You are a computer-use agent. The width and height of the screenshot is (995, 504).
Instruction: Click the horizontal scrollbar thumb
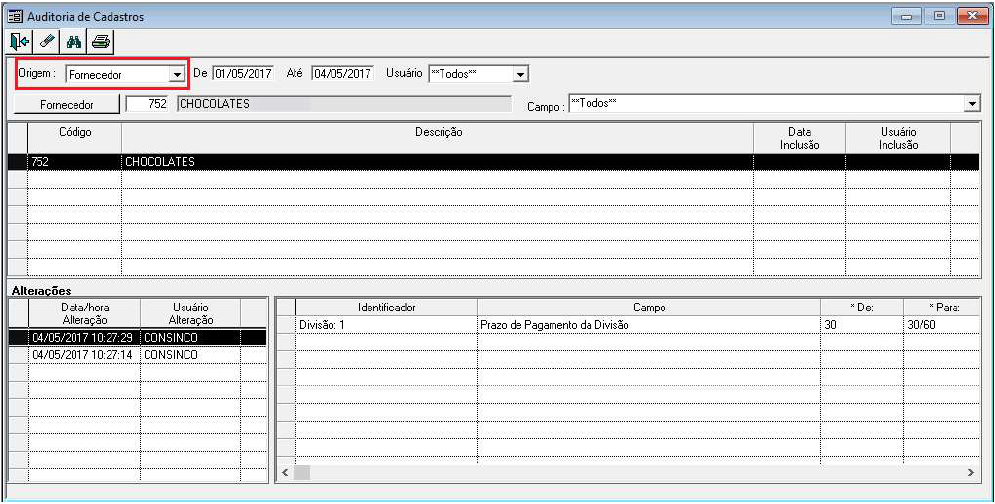pos(301,472)
